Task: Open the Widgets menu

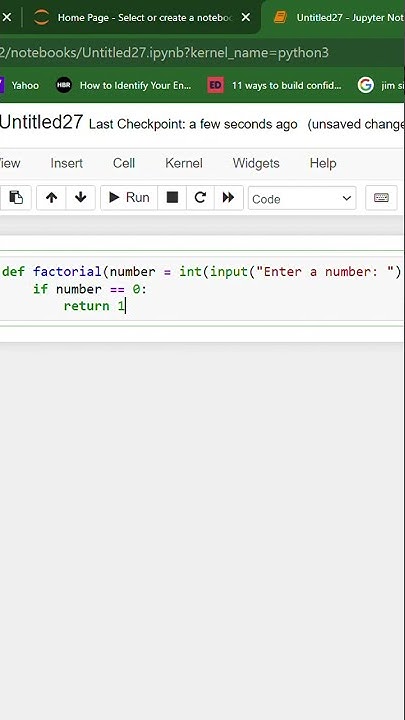Action: click(x=256, y=163)
